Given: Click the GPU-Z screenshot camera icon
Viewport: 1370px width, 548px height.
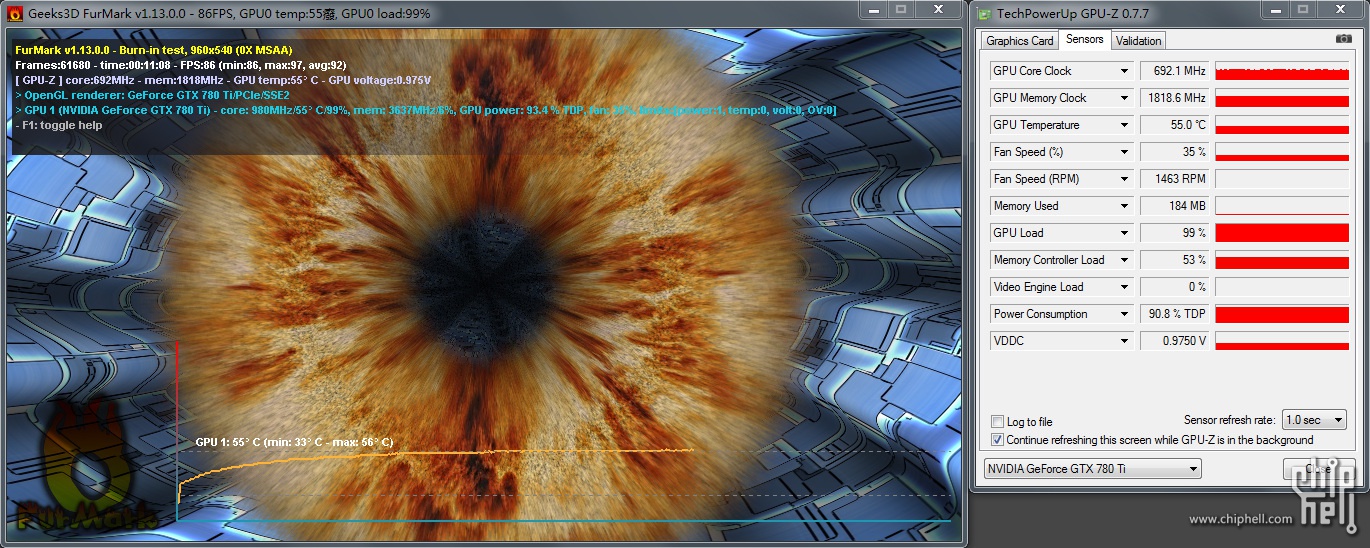Looking at the screenshot, I should pos(1343,39).
